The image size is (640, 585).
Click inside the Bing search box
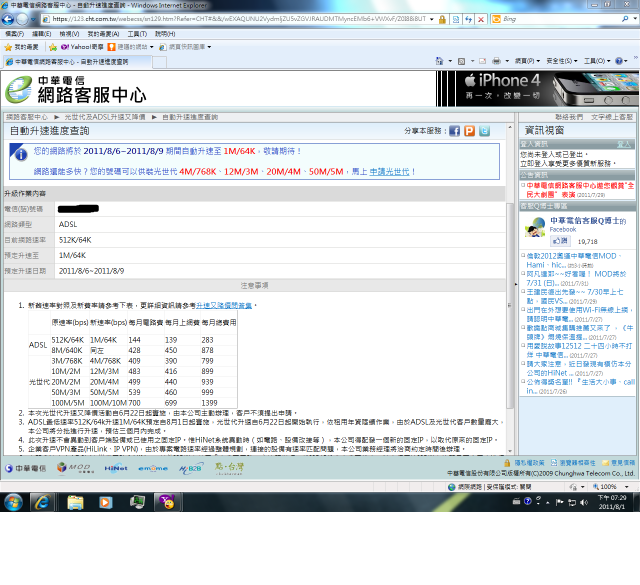tap(561, 19)
